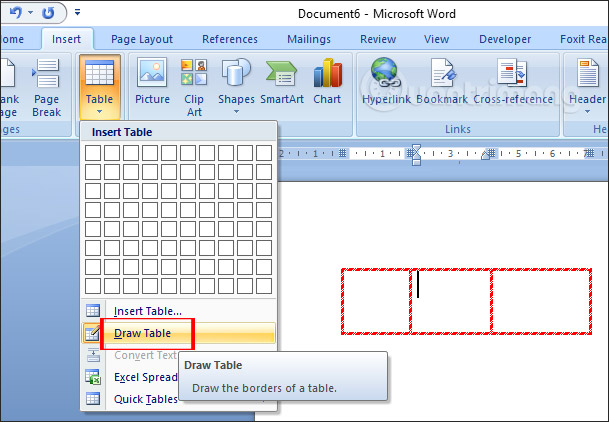Image resolution: width=609 pixels, height=422 pixels.
Task: Insert a Picture from file
Action: tap(152, 82)
